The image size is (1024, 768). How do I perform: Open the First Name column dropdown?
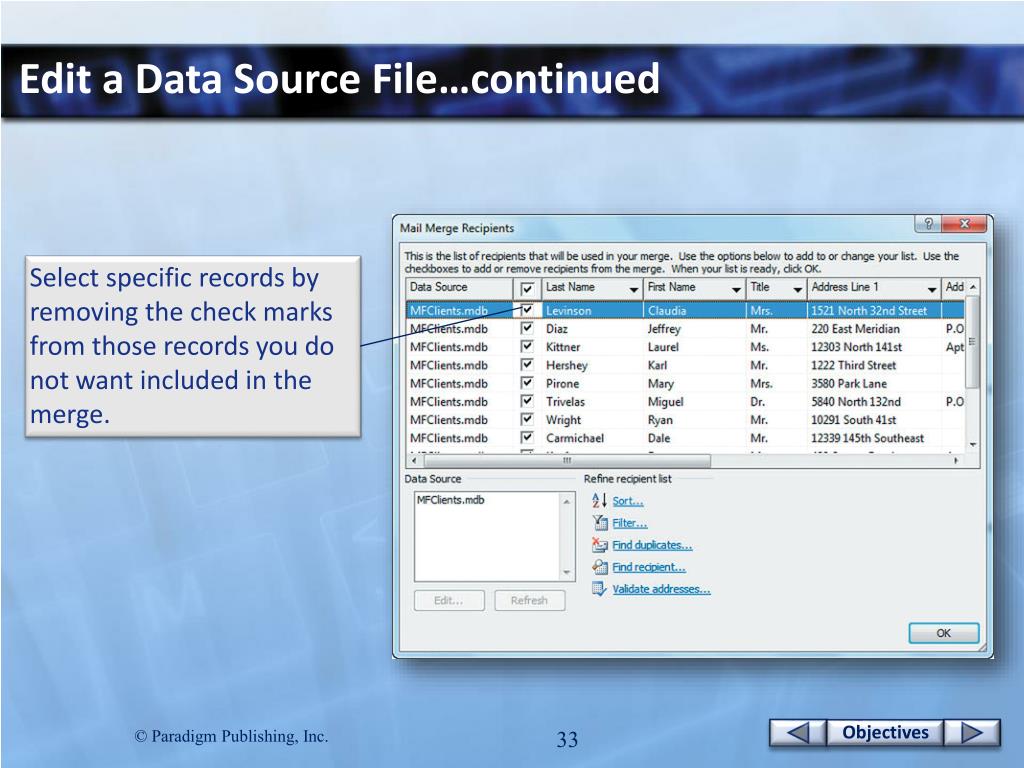point(736,289)
